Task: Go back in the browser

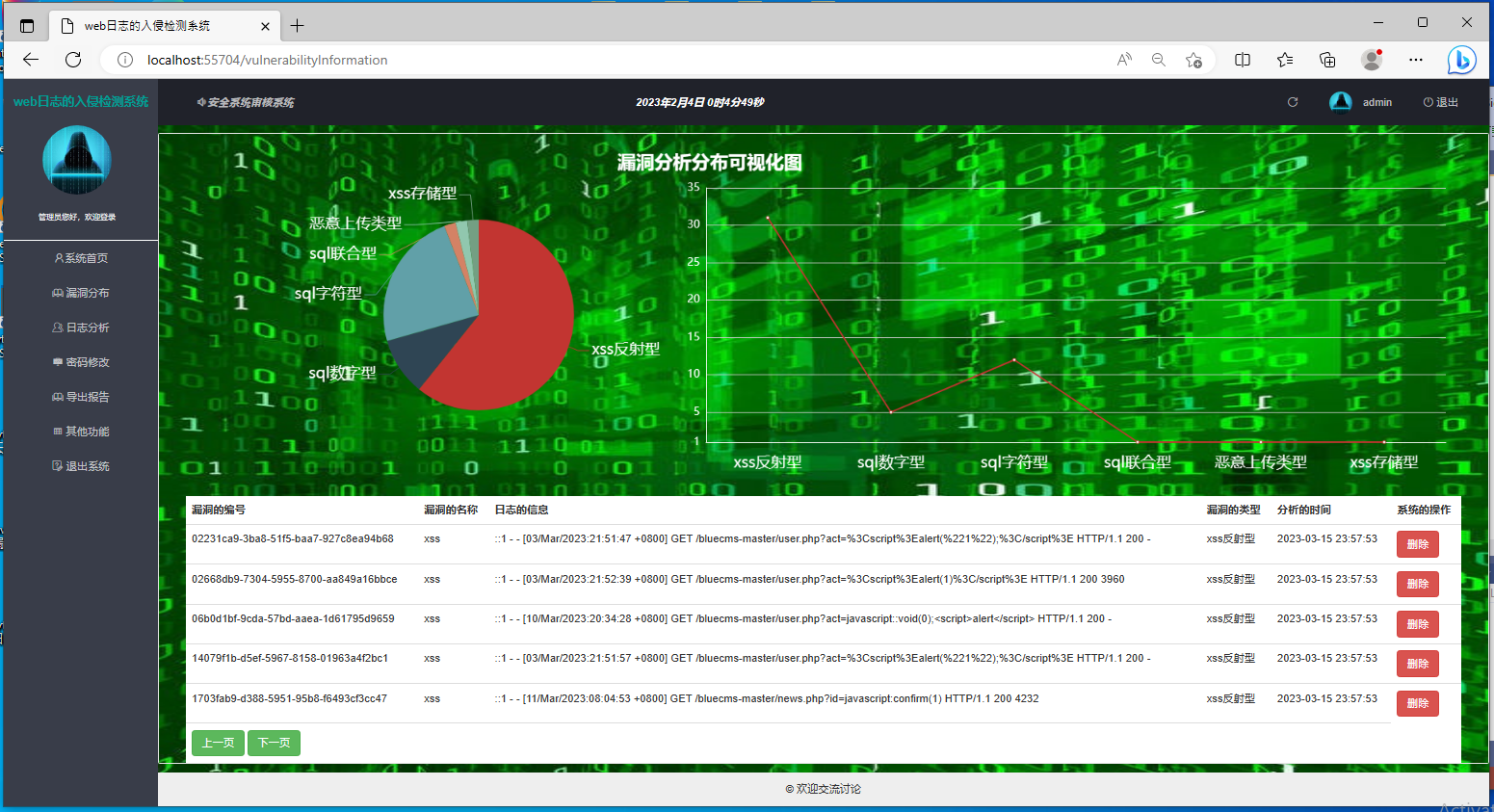Action: (31, 60)
